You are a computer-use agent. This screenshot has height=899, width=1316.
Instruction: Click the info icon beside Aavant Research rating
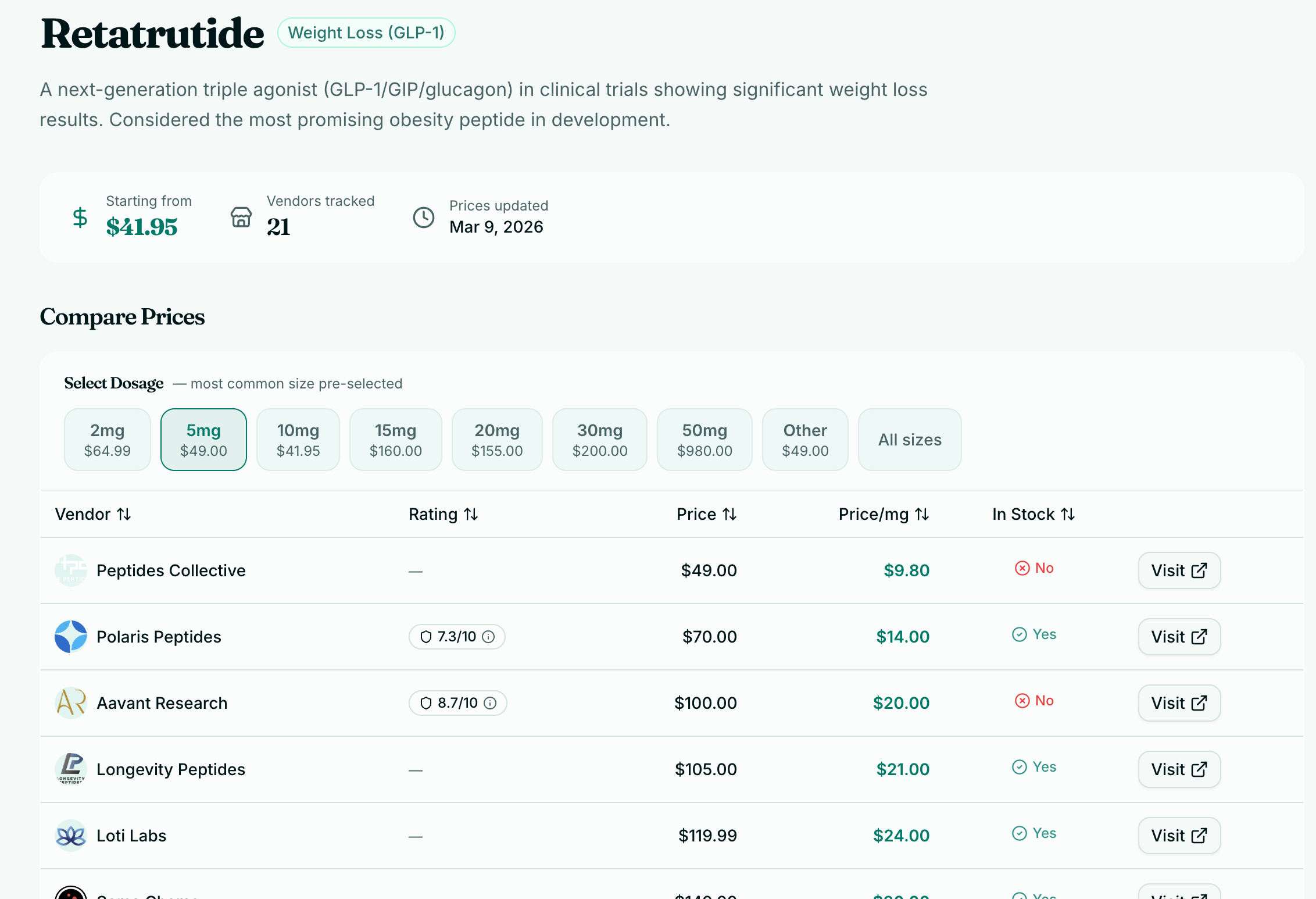pos(490,703)
